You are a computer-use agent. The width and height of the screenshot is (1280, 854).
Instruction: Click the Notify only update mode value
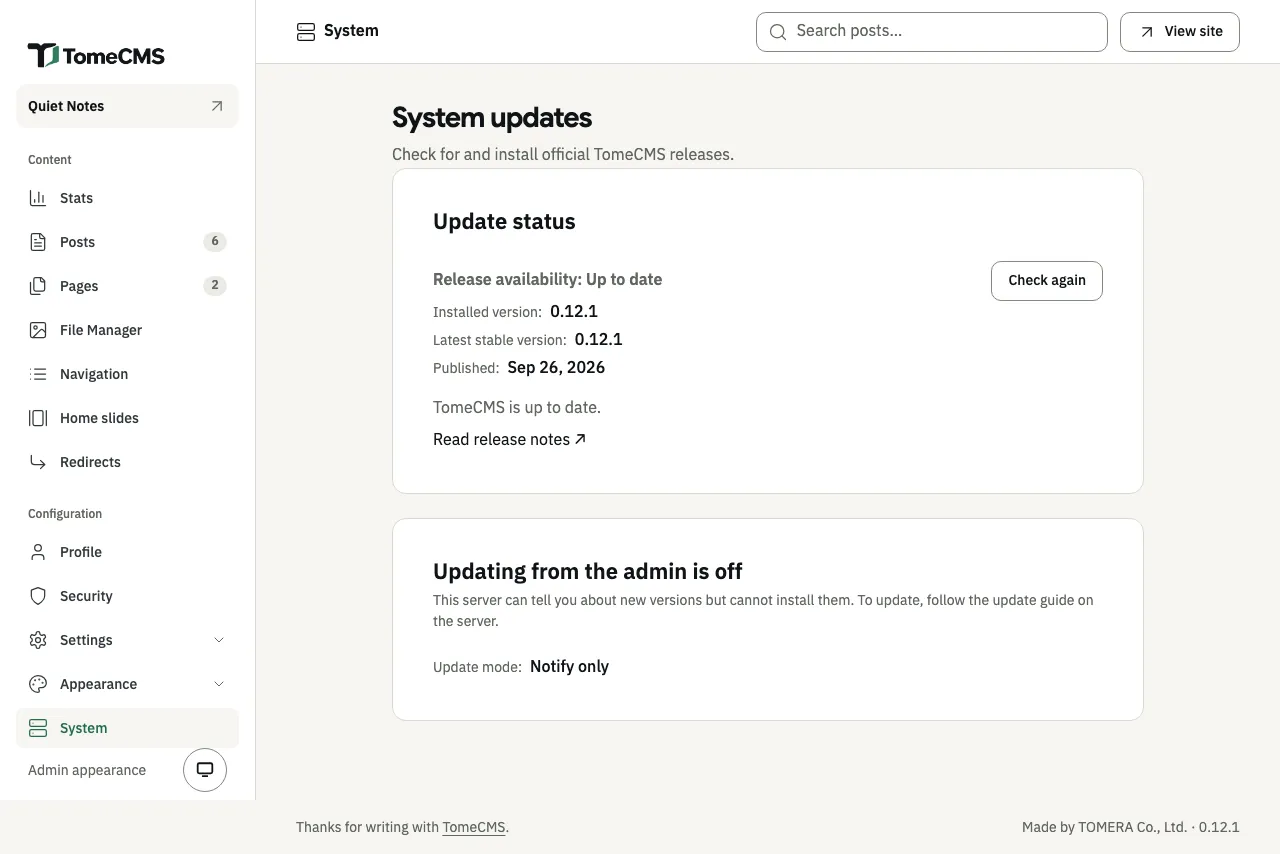pyautogui.click(x=569, y=666)
